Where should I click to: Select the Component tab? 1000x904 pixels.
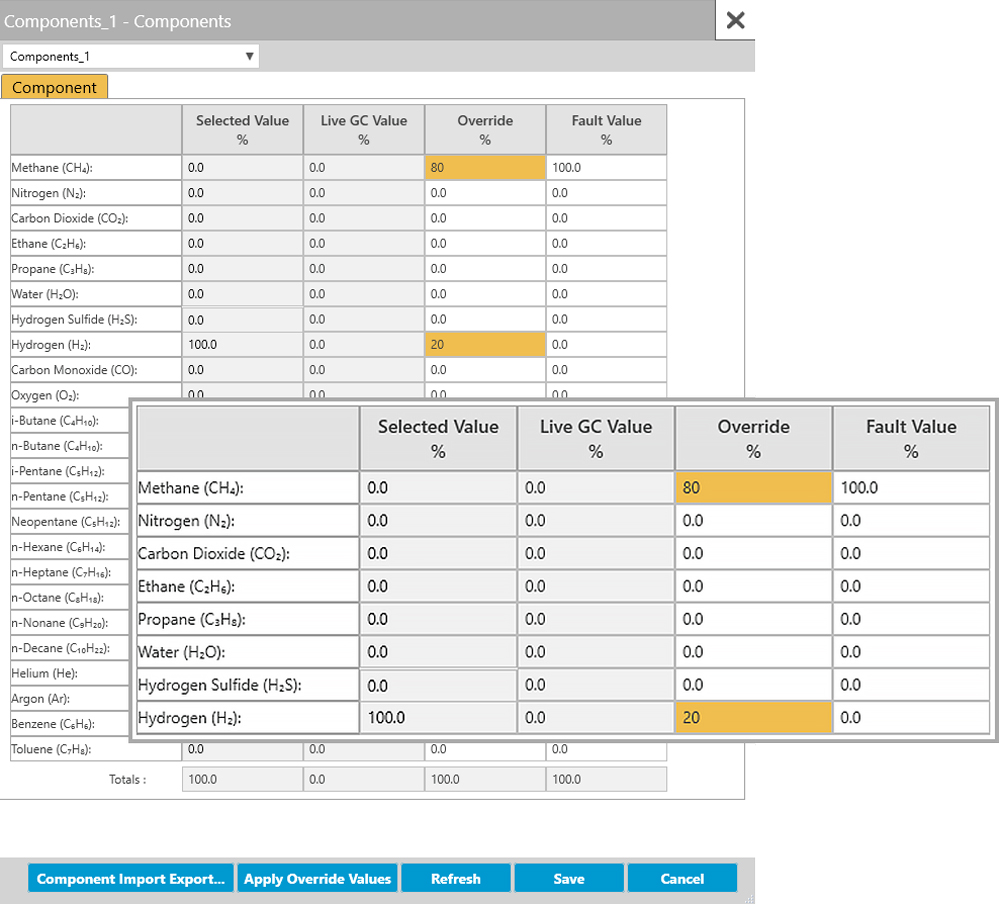pyautogui.click(x=54, y=88)
